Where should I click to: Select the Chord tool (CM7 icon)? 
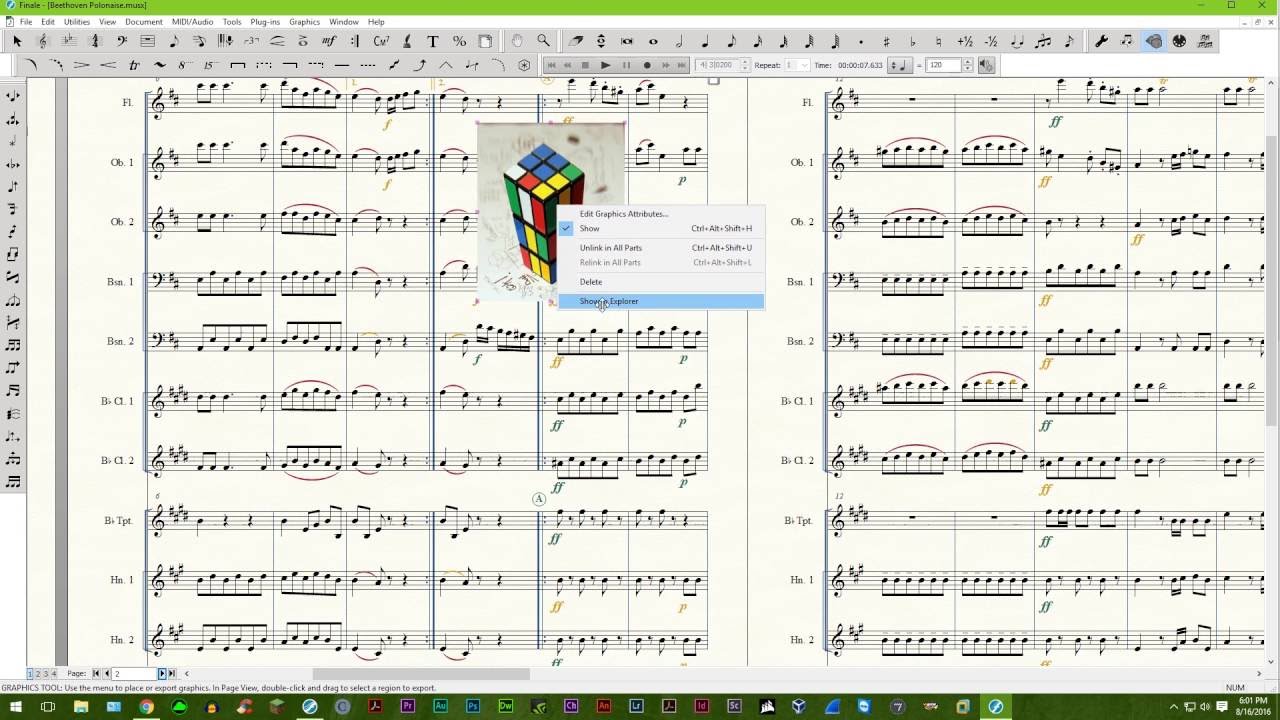(381, 41)
